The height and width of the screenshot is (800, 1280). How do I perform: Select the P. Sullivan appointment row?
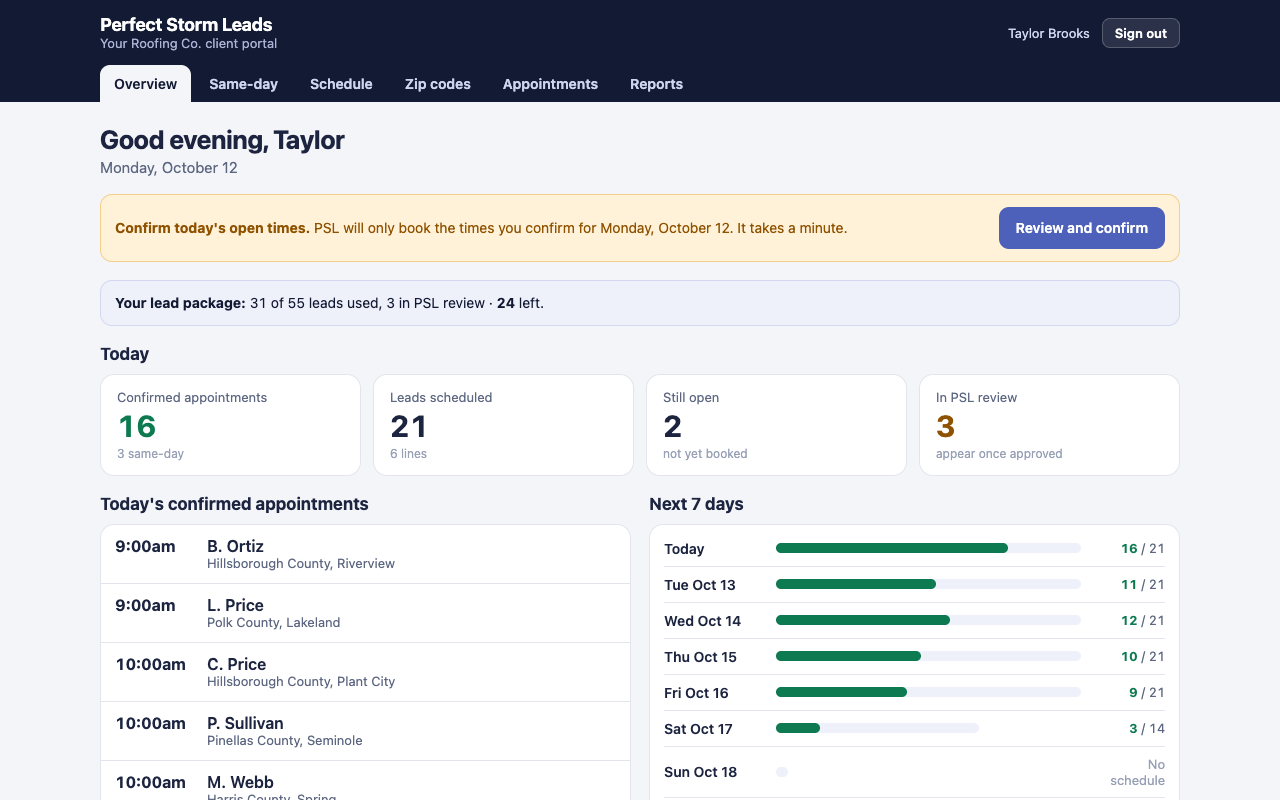365,731
